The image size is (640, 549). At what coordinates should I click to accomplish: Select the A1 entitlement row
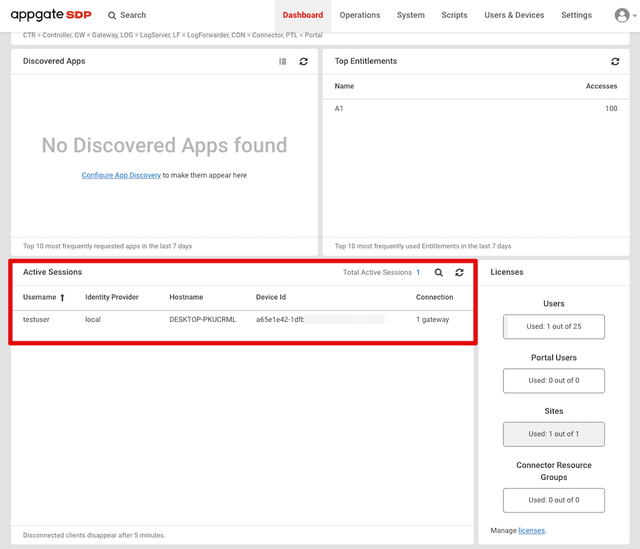(476, 109)
